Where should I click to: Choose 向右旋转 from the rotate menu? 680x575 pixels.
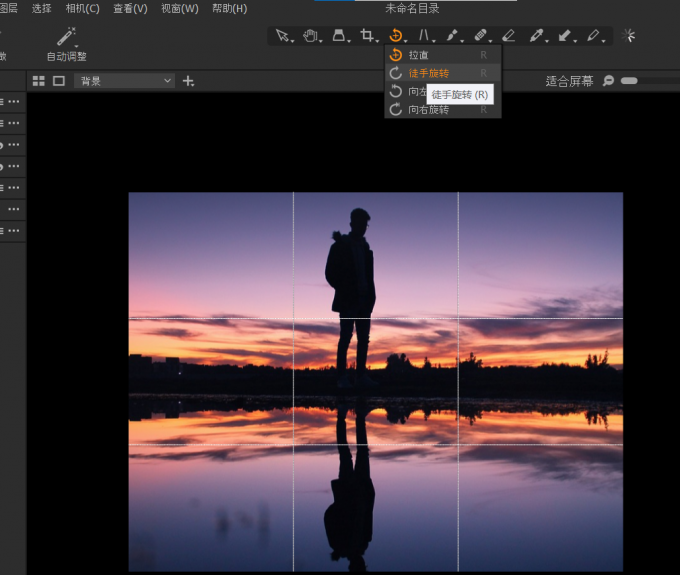[443, 109]
